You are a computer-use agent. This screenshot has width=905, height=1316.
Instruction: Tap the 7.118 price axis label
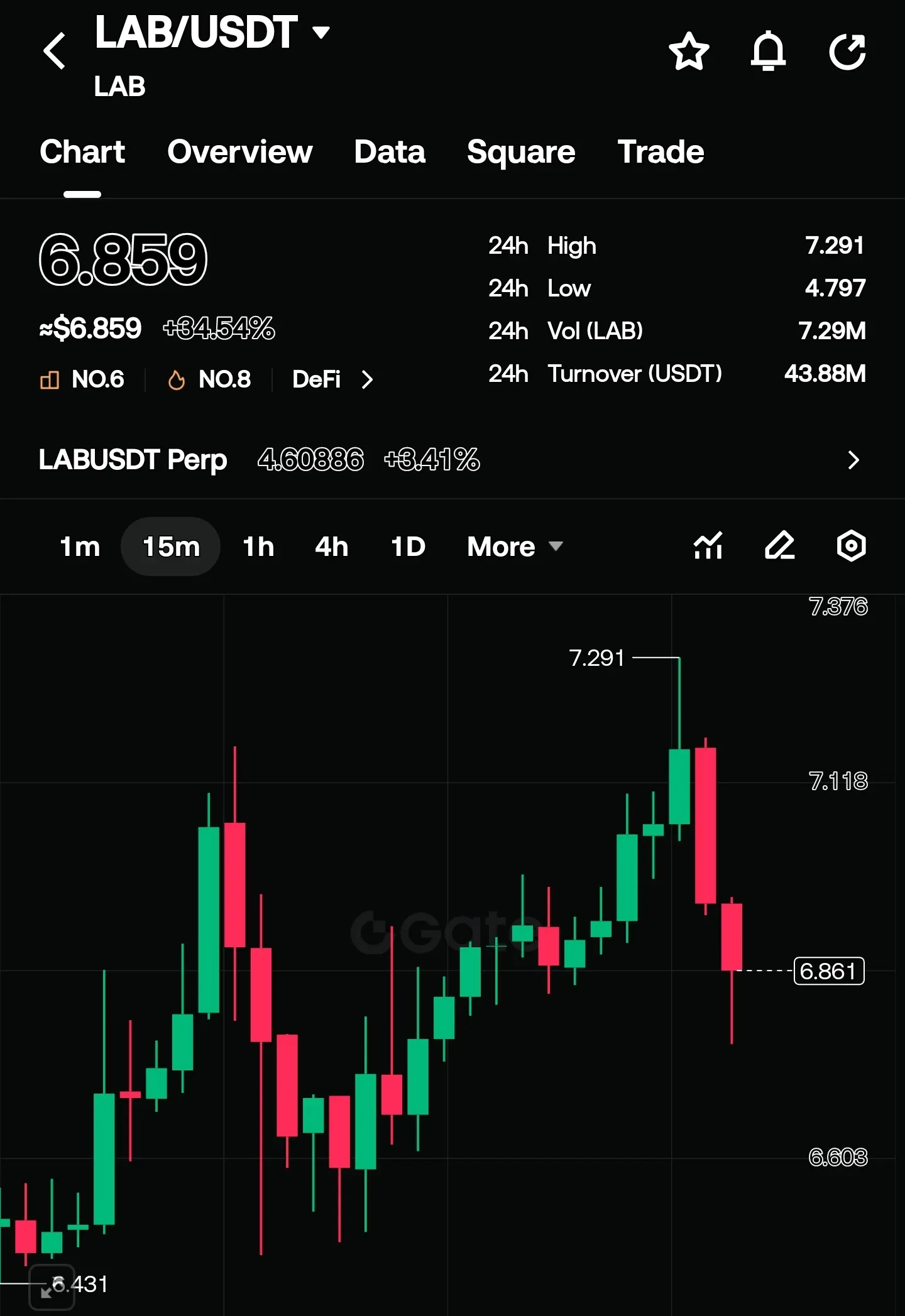click(838, 781)
